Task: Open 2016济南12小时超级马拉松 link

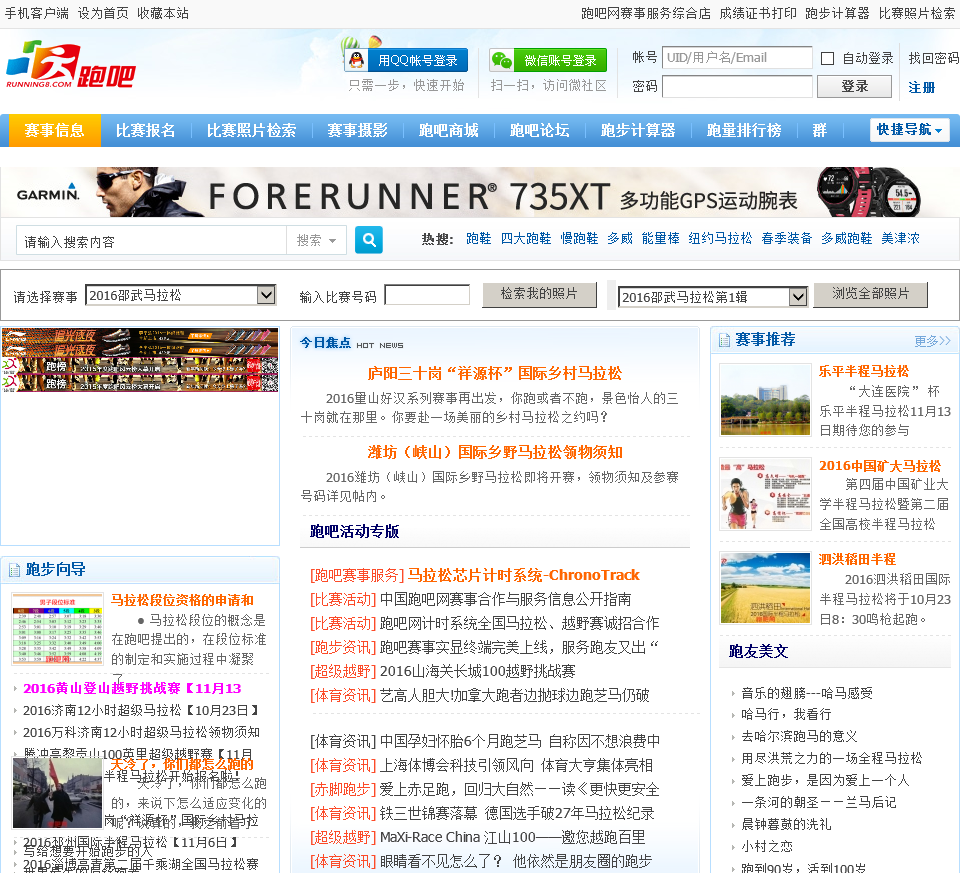Action: coord(141,711)
